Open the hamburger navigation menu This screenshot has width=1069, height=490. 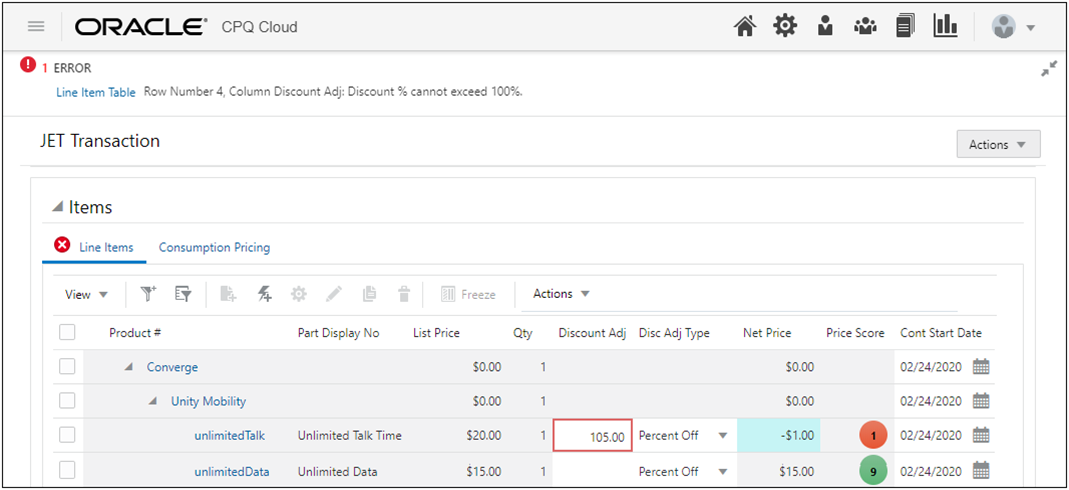click(x=36, y=27)
